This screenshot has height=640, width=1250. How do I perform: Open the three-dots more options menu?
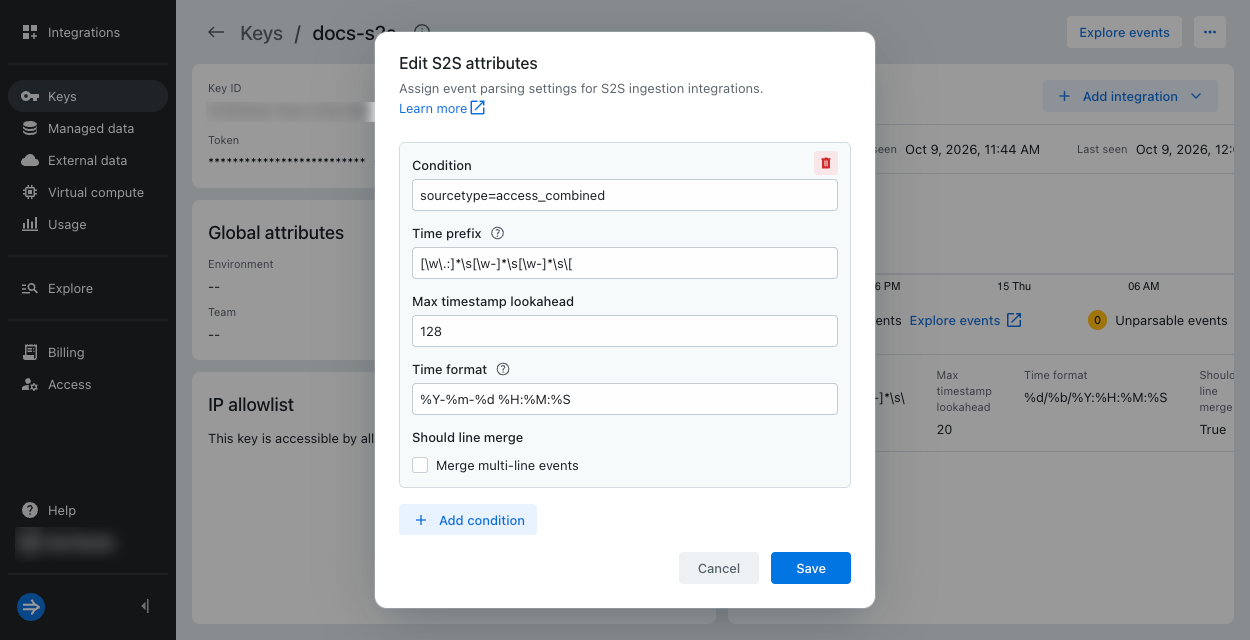click(x=1210, y=32)
